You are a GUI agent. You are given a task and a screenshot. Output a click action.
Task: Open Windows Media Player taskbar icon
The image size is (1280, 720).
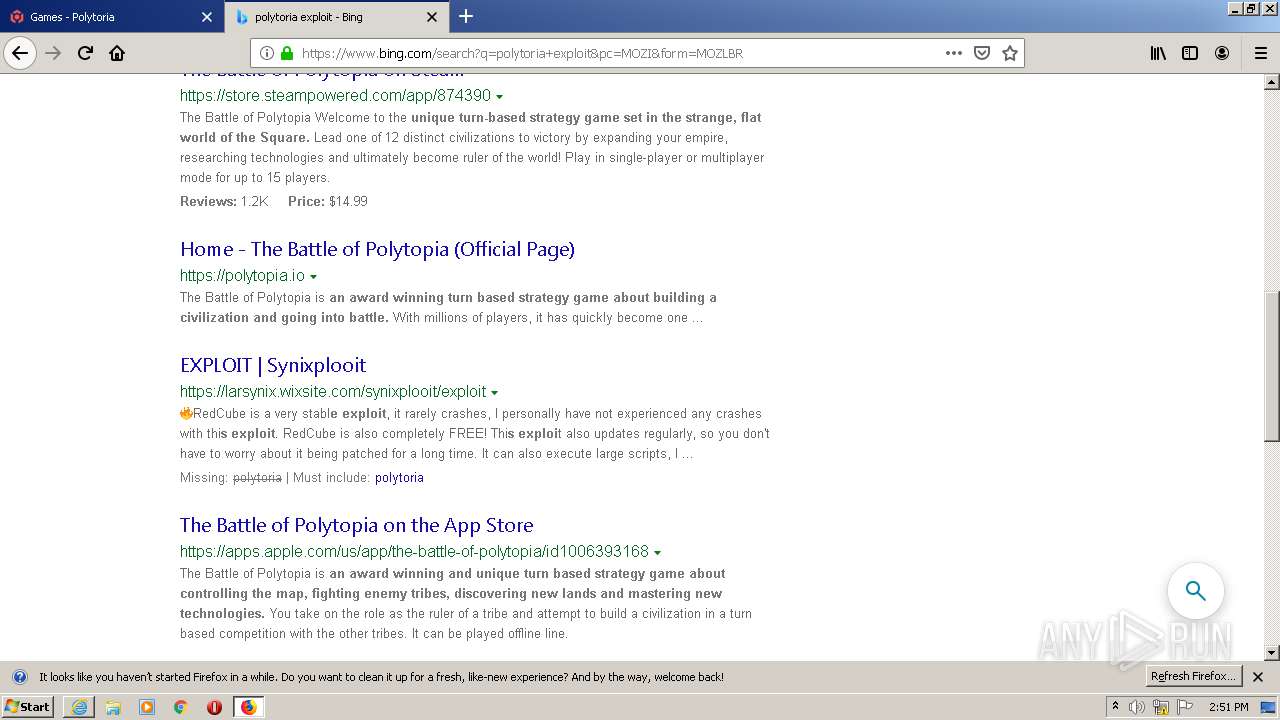(147, 707)
